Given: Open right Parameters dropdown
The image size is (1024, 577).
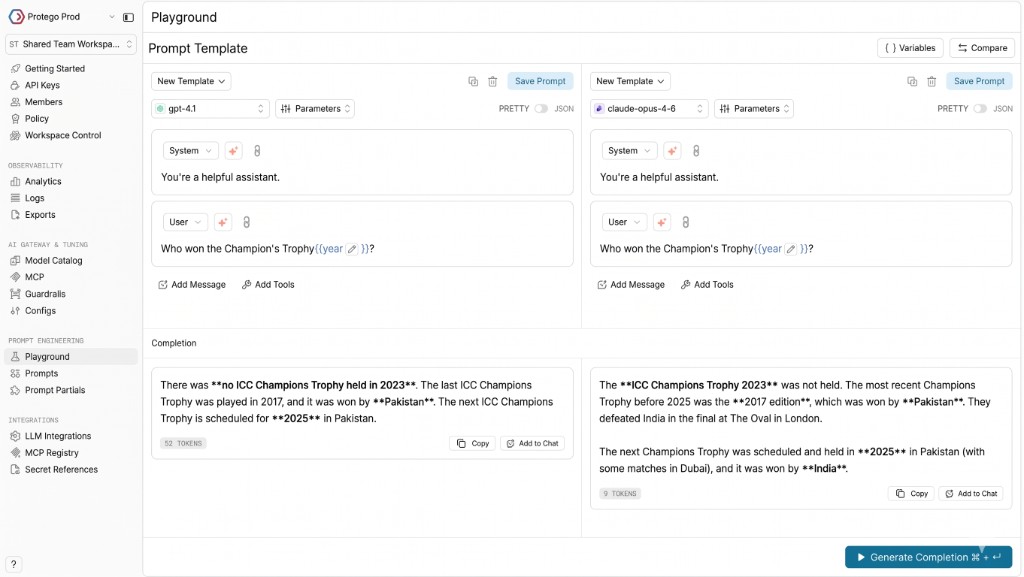Looking at the screenshot, I should (754, 109).
